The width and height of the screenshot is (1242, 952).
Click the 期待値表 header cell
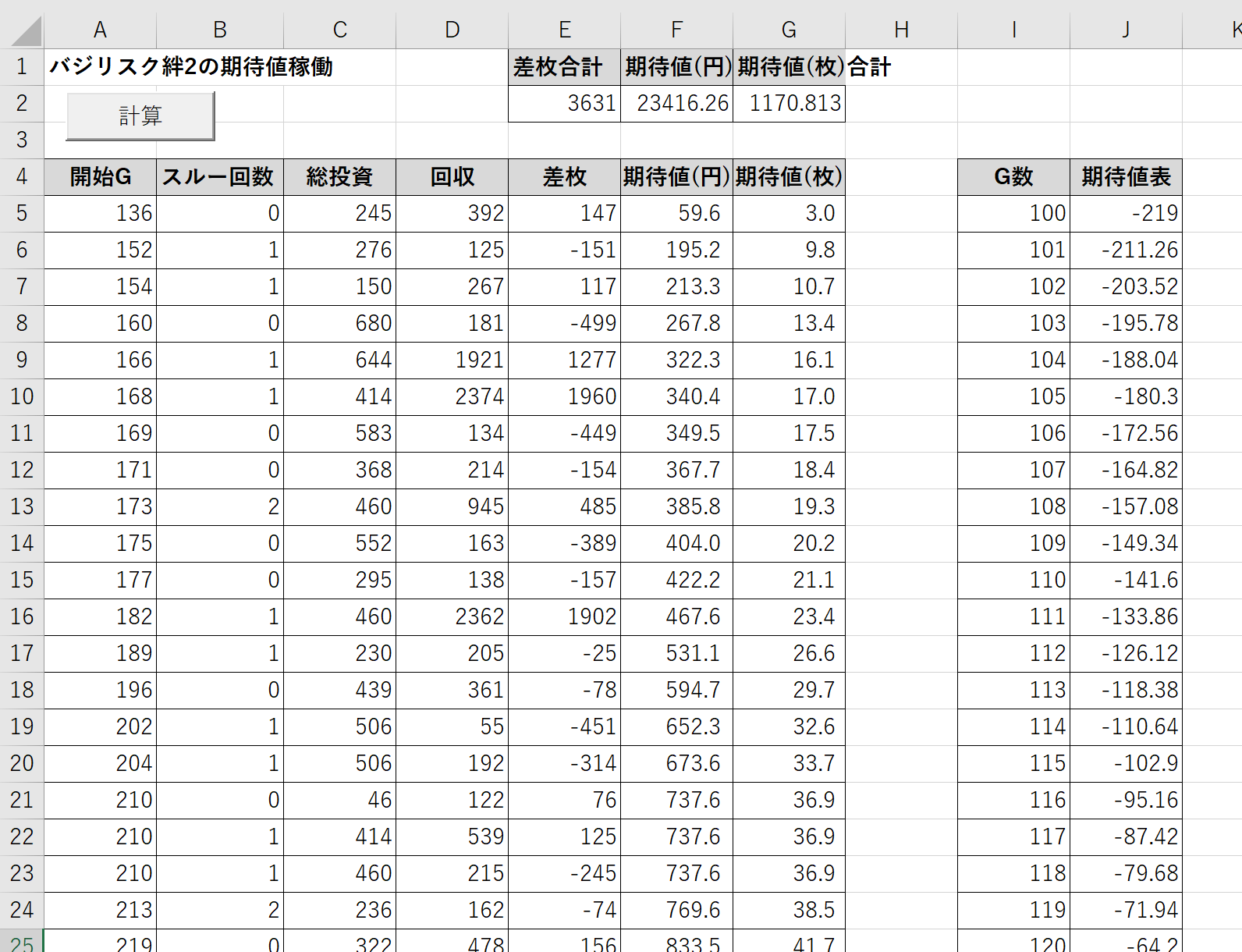pos(1126,177)
